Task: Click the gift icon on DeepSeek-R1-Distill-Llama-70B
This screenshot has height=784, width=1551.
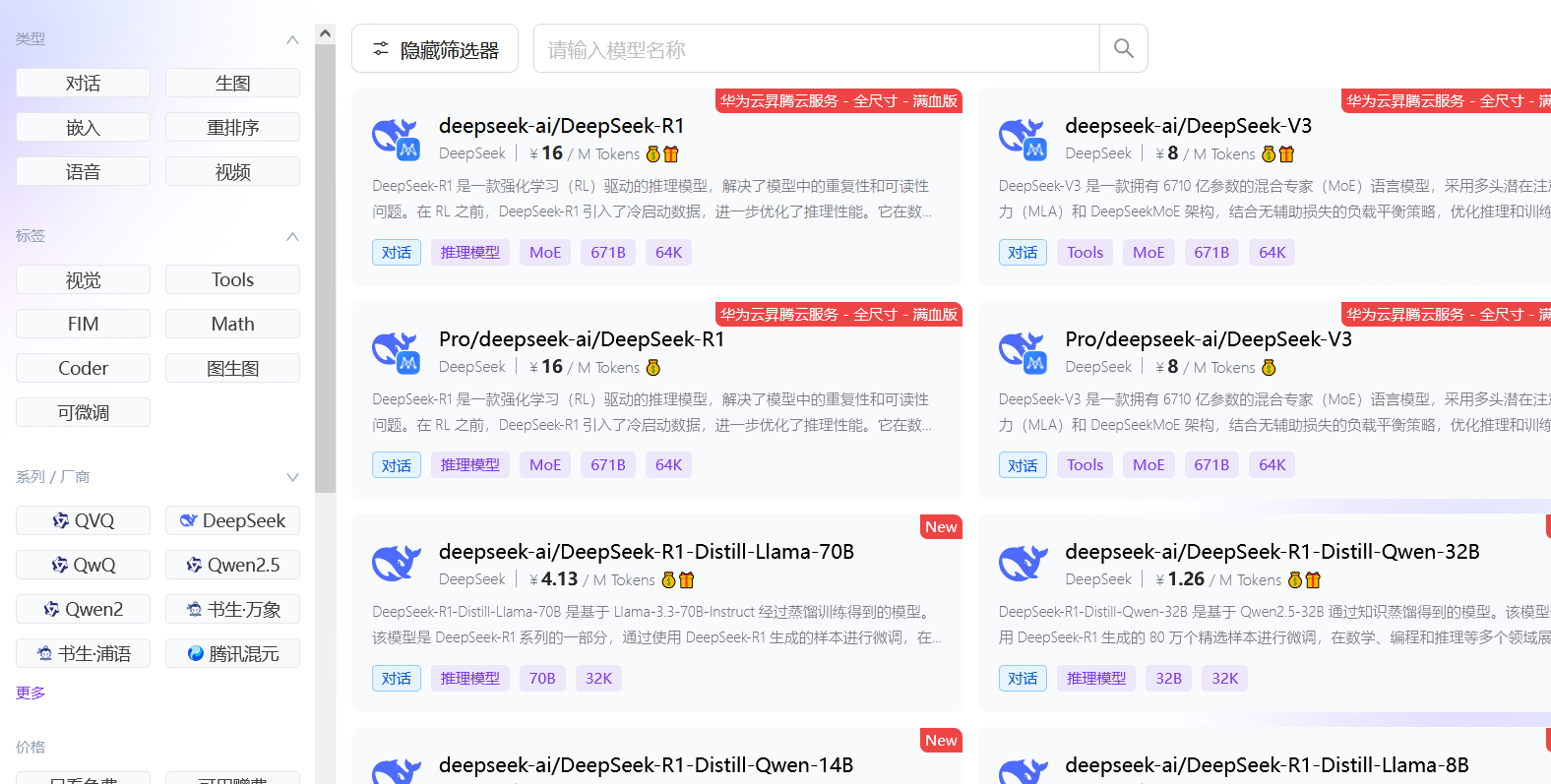Action: tap(687, 580)
